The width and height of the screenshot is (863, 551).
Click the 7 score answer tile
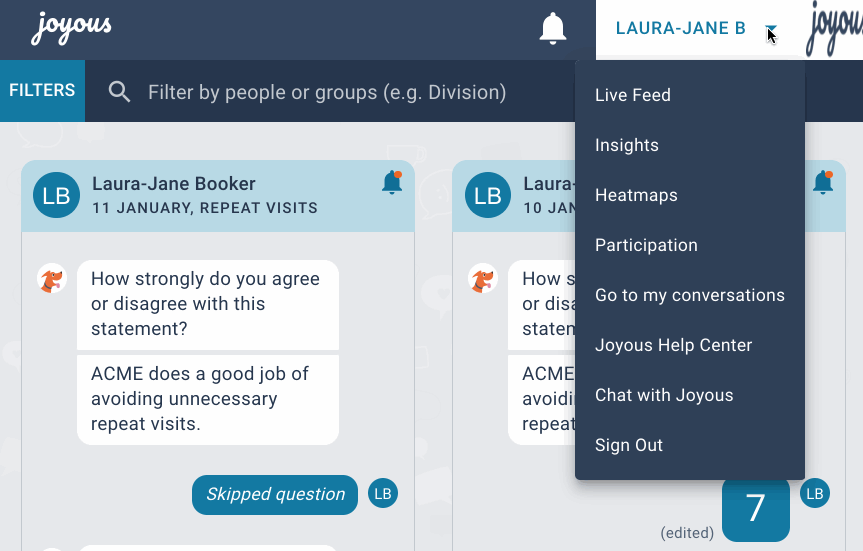[755, 508]
